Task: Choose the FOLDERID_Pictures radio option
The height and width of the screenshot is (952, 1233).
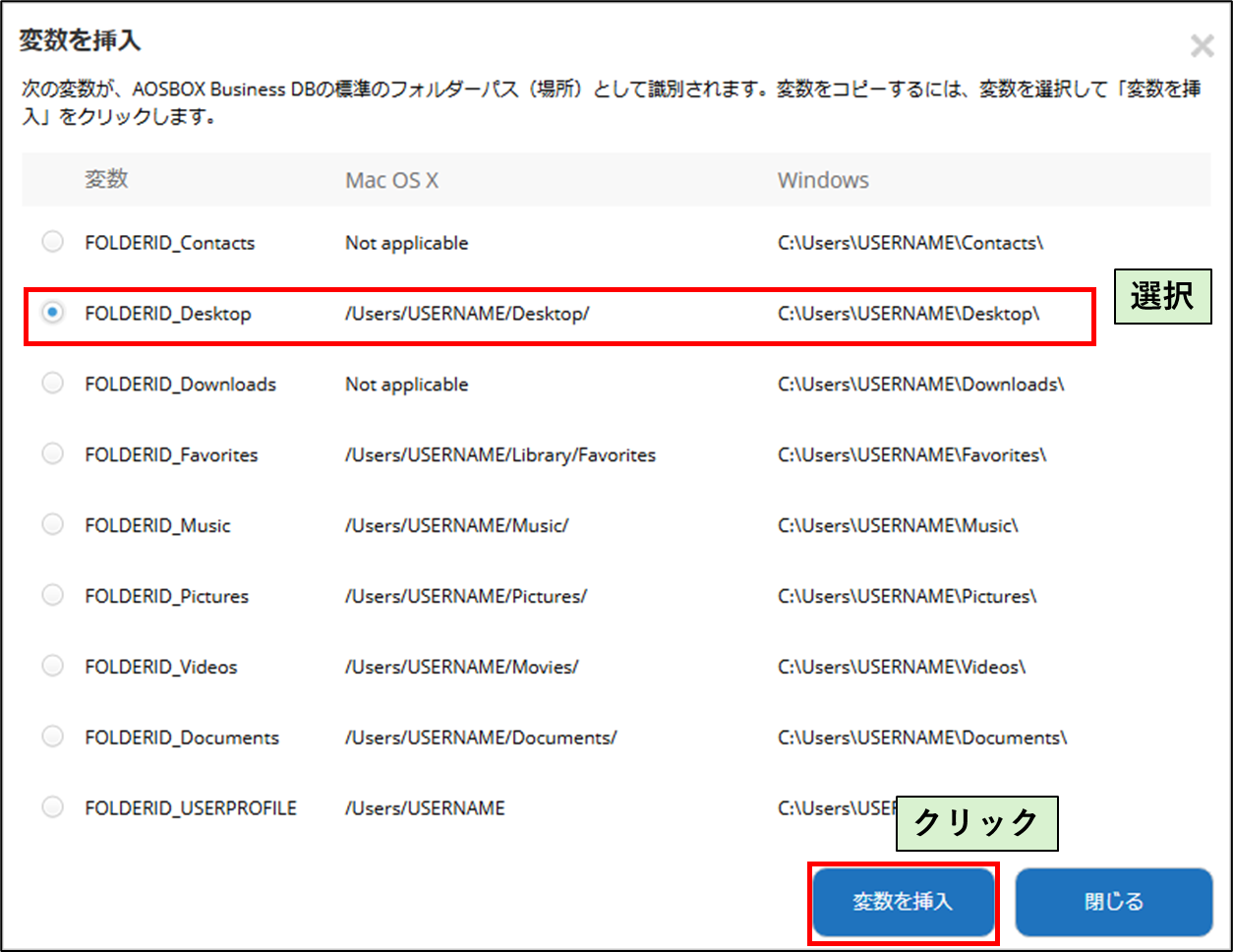Action: pyautogui.click(x=53, y=596)
